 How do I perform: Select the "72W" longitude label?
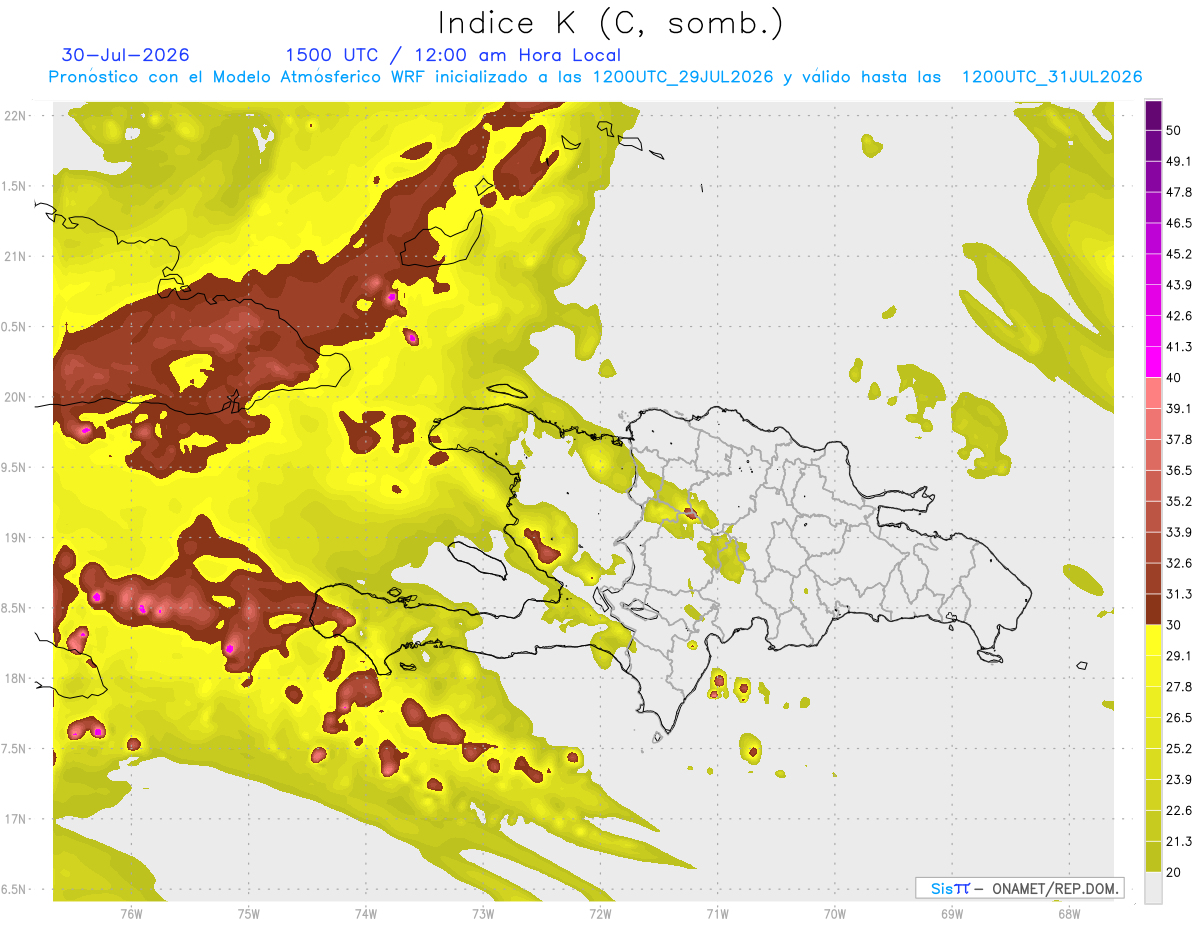(600, 912)
